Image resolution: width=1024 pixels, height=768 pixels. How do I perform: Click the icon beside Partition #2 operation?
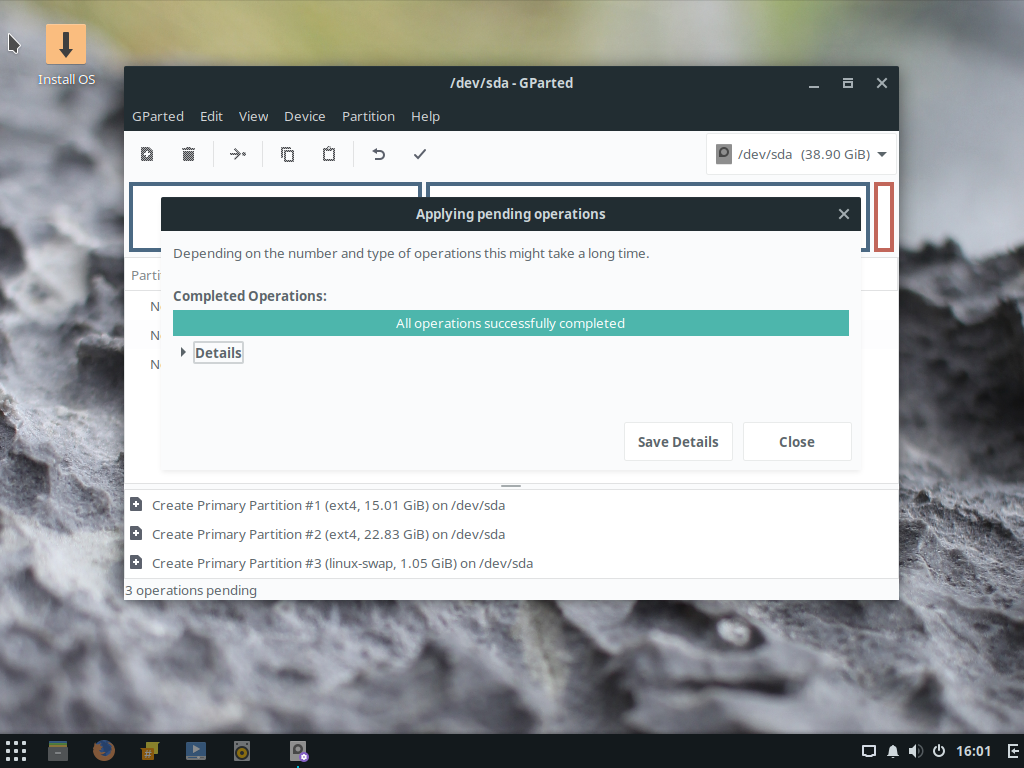pyautogui.click(x=136, y=534)
